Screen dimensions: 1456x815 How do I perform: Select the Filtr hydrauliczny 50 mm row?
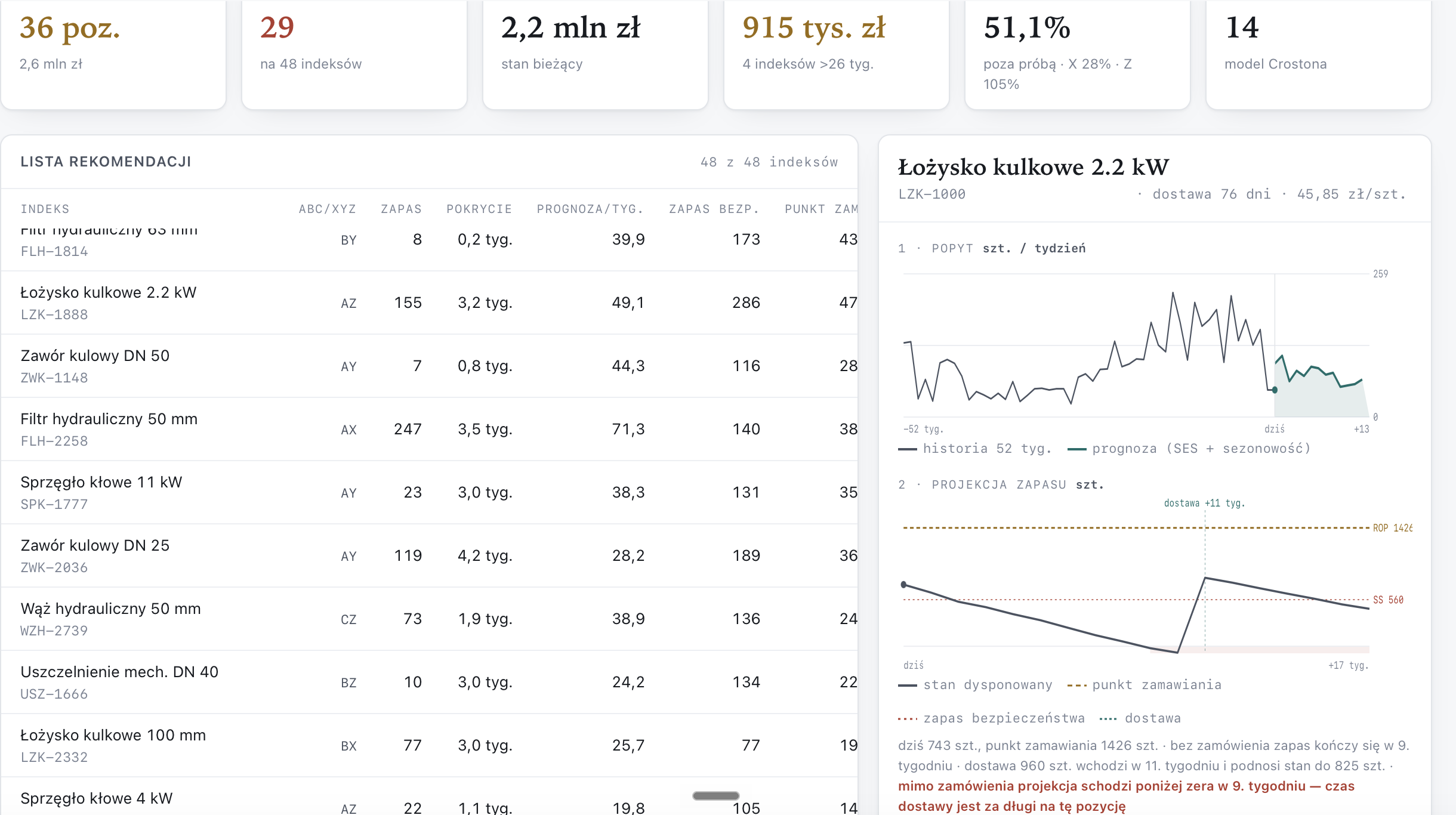(430, 429)
